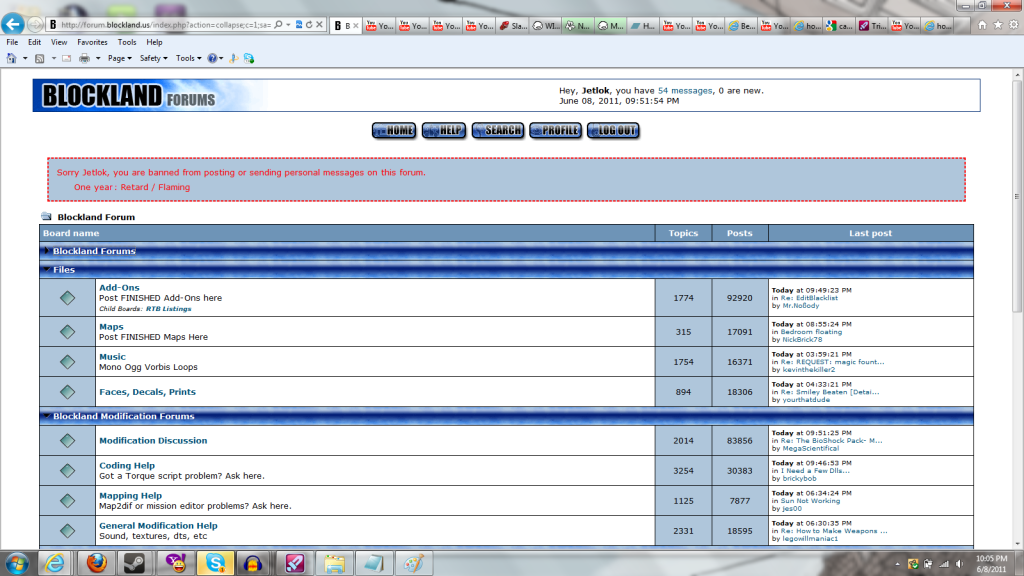Collapse Blockland Modification Forums category
Image resolution: width=1024 pixels, height=576 pixels.
(x=46, y=416)
